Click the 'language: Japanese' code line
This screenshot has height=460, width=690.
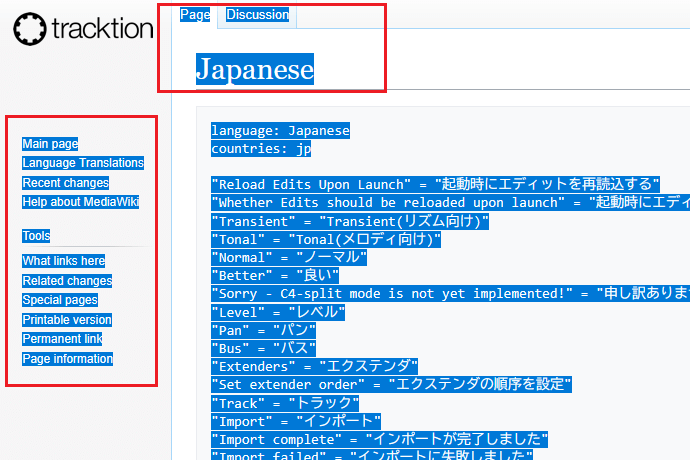pos(280,131)
